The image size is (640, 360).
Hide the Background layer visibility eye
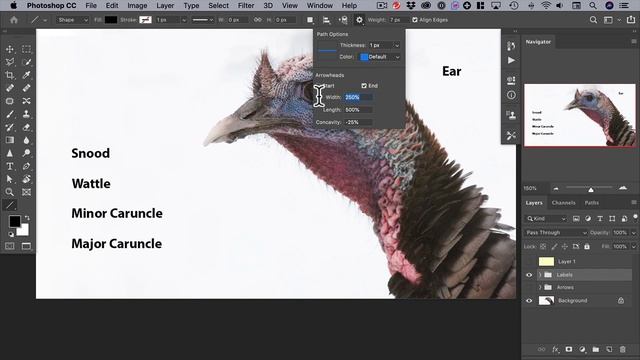pos(529,301)
